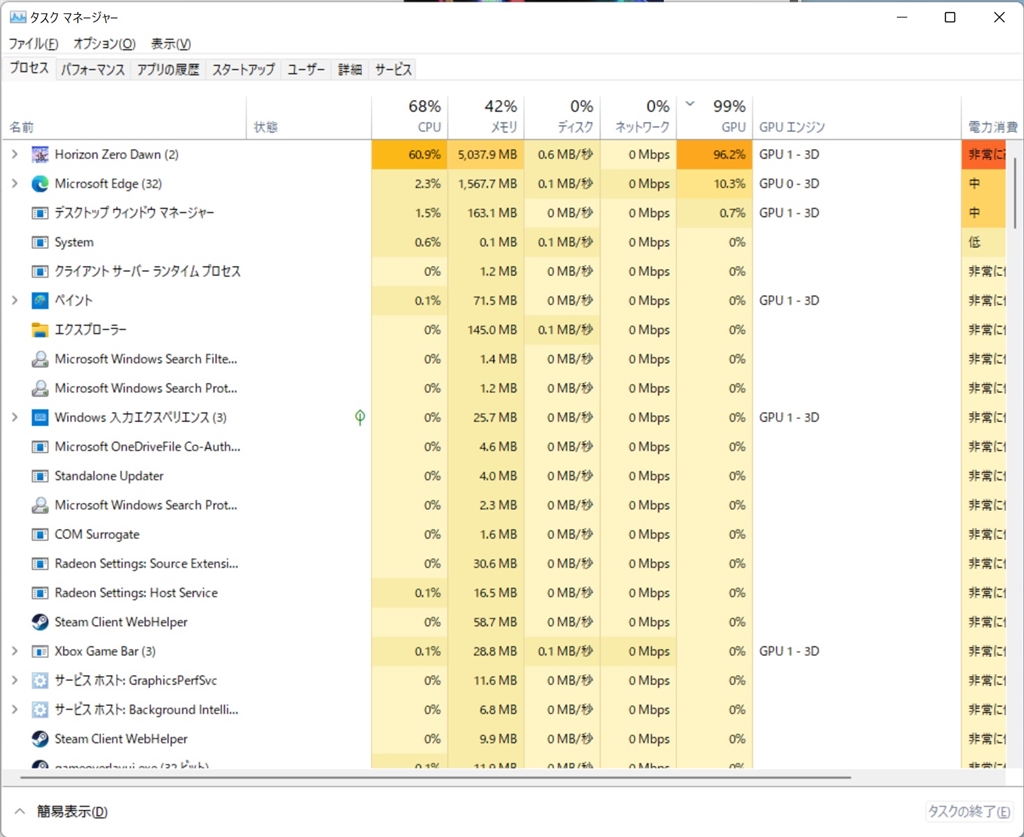Screen dimensions: 1024x837
Task: Sort by the GPU エンジン column header
Action: (x=857, y=118)
